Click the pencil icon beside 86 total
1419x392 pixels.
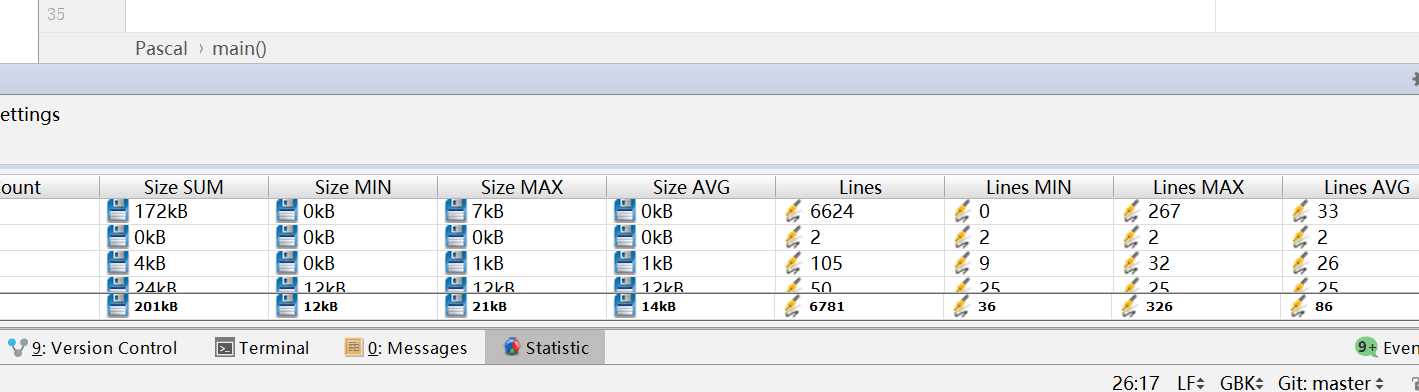[x=1301, y=306]
